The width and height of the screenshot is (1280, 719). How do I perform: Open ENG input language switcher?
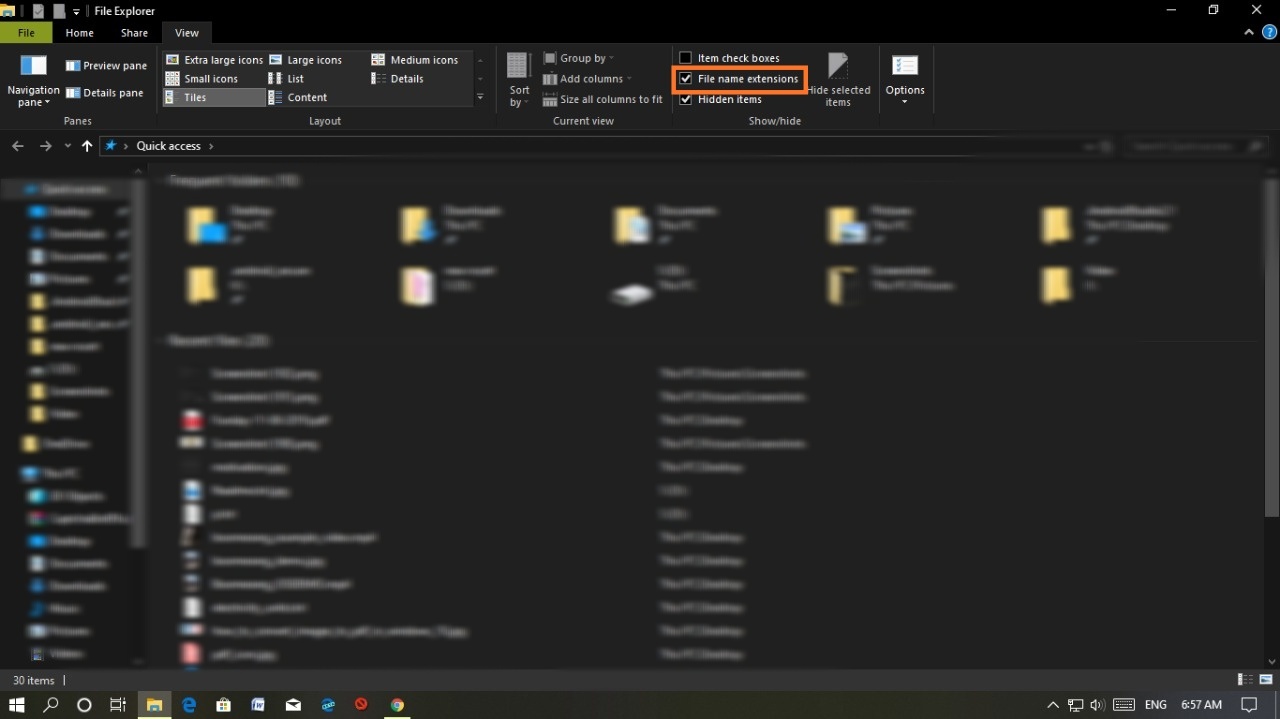tap(1155, 704)
